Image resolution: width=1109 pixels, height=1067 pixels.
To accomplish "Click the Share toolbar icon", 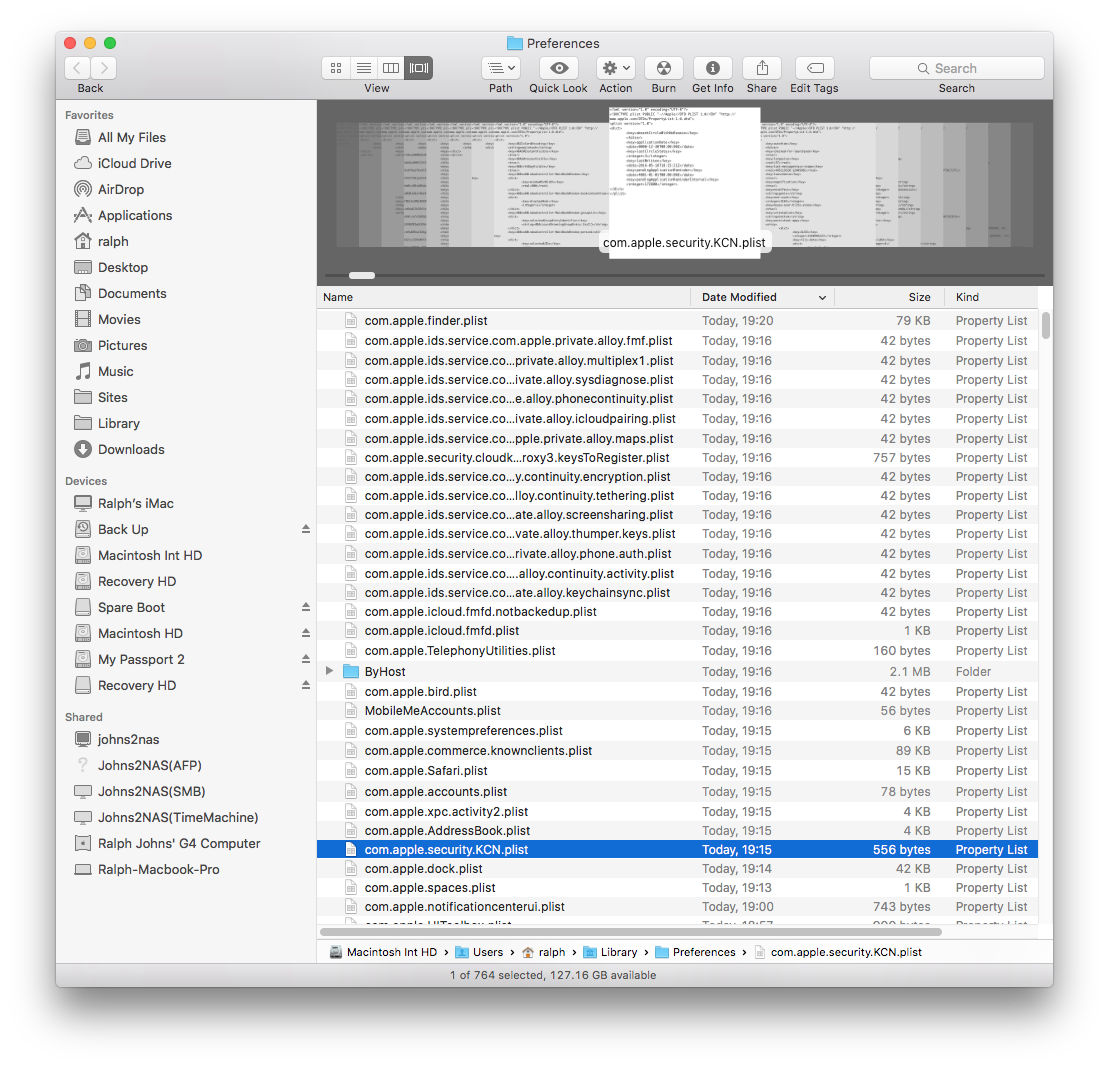I will point(762,68).
